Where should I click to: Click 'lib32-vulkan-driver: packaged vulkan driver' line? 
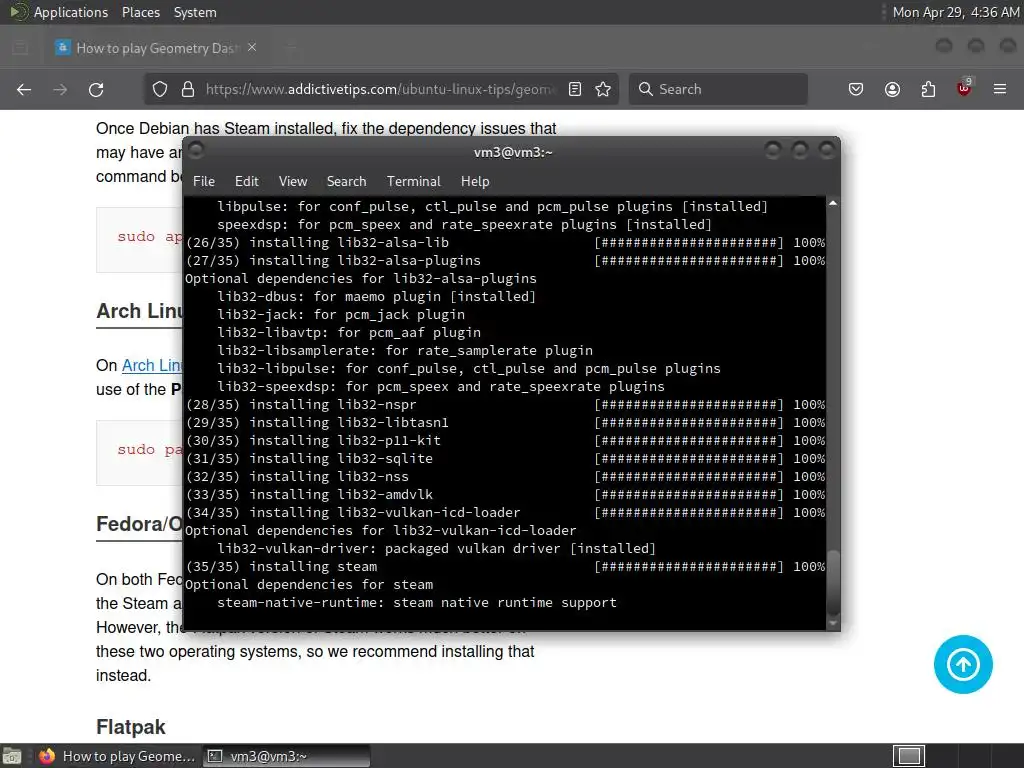(436, 549)
